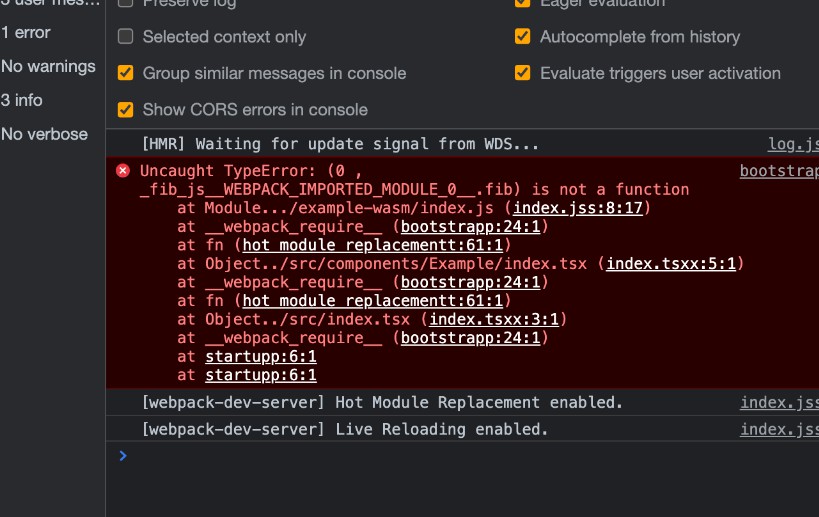Click the console prompt arrow
The width and height of the screenshot is (819, 517).
123,456
